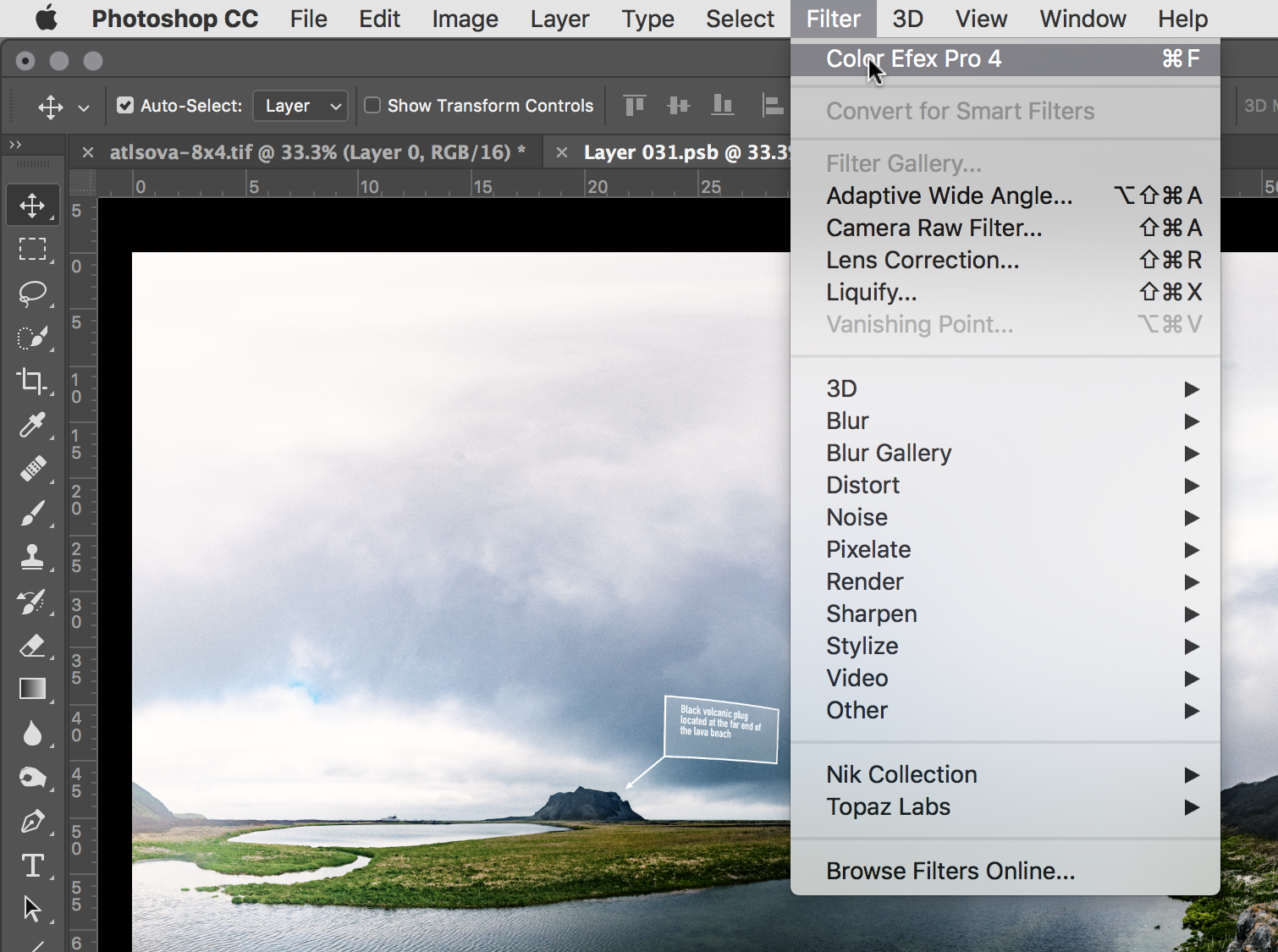Select the Quick Selection tool

pos(32,338)
